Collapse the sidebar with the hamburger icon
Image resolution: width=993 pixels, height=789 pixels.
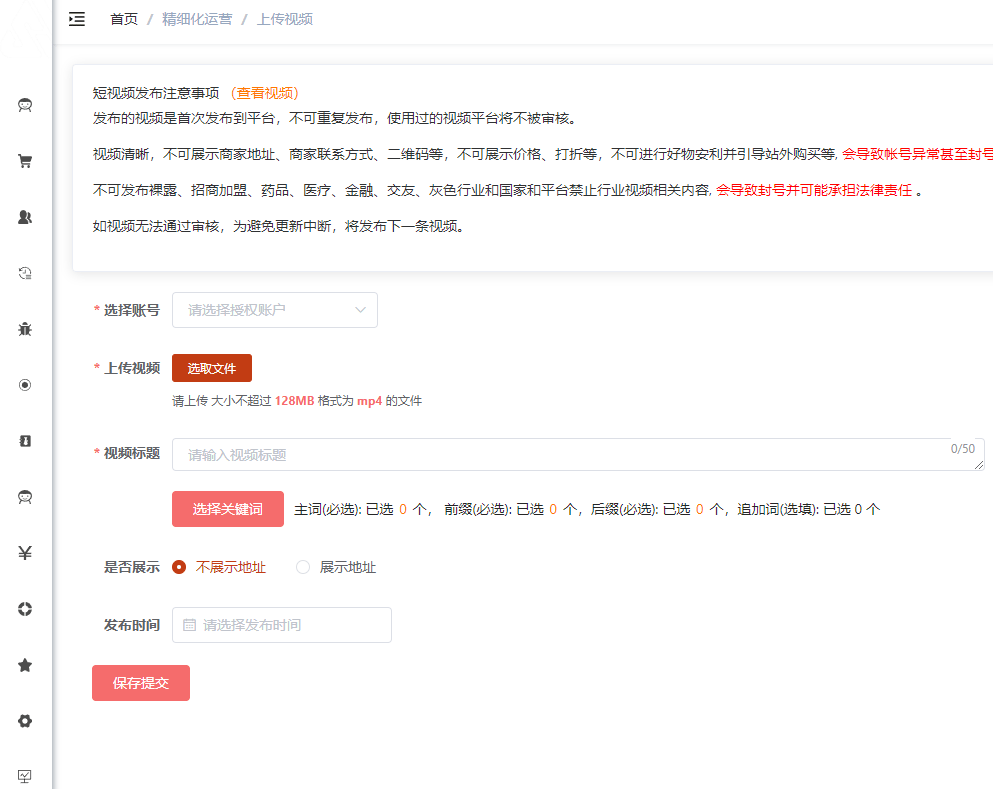click(x=77, y=19)
